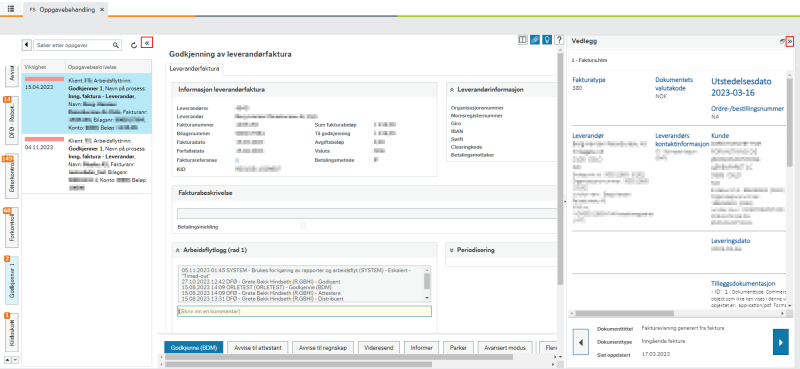Viewport: 800px width, 369px height.
Task: Click the up arrow below the side tabs
Action: click(8, 359)
